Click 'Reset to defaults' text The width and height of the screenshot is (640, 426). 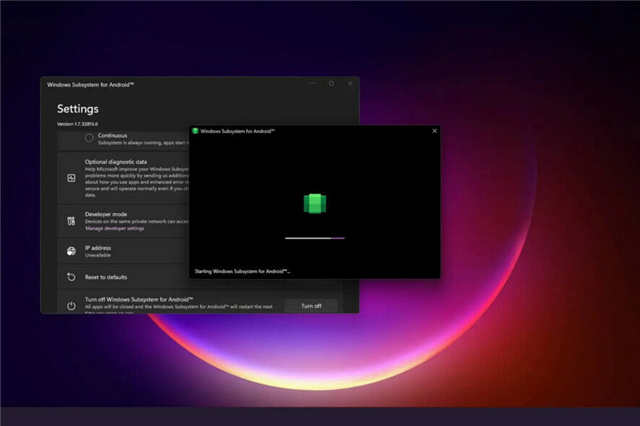click(x=106, y=277)
